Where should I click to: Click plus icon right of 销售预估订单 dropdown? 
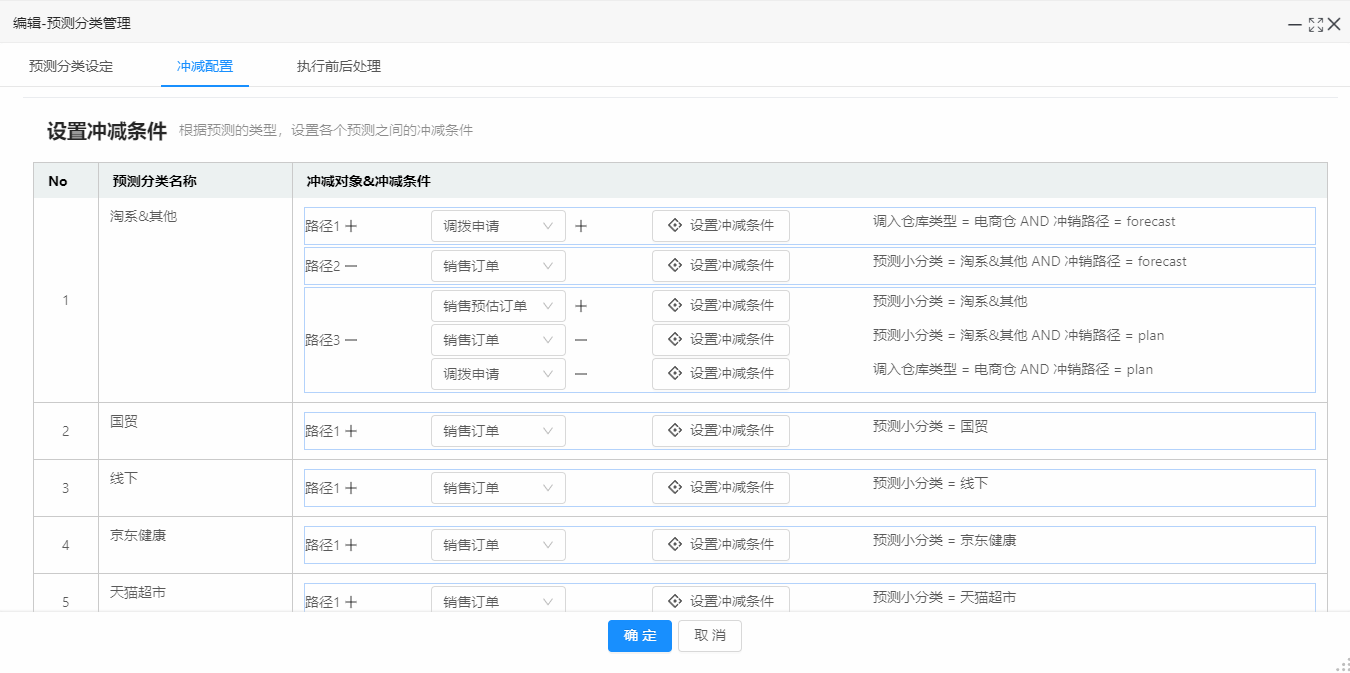click(x=581, y=306)
